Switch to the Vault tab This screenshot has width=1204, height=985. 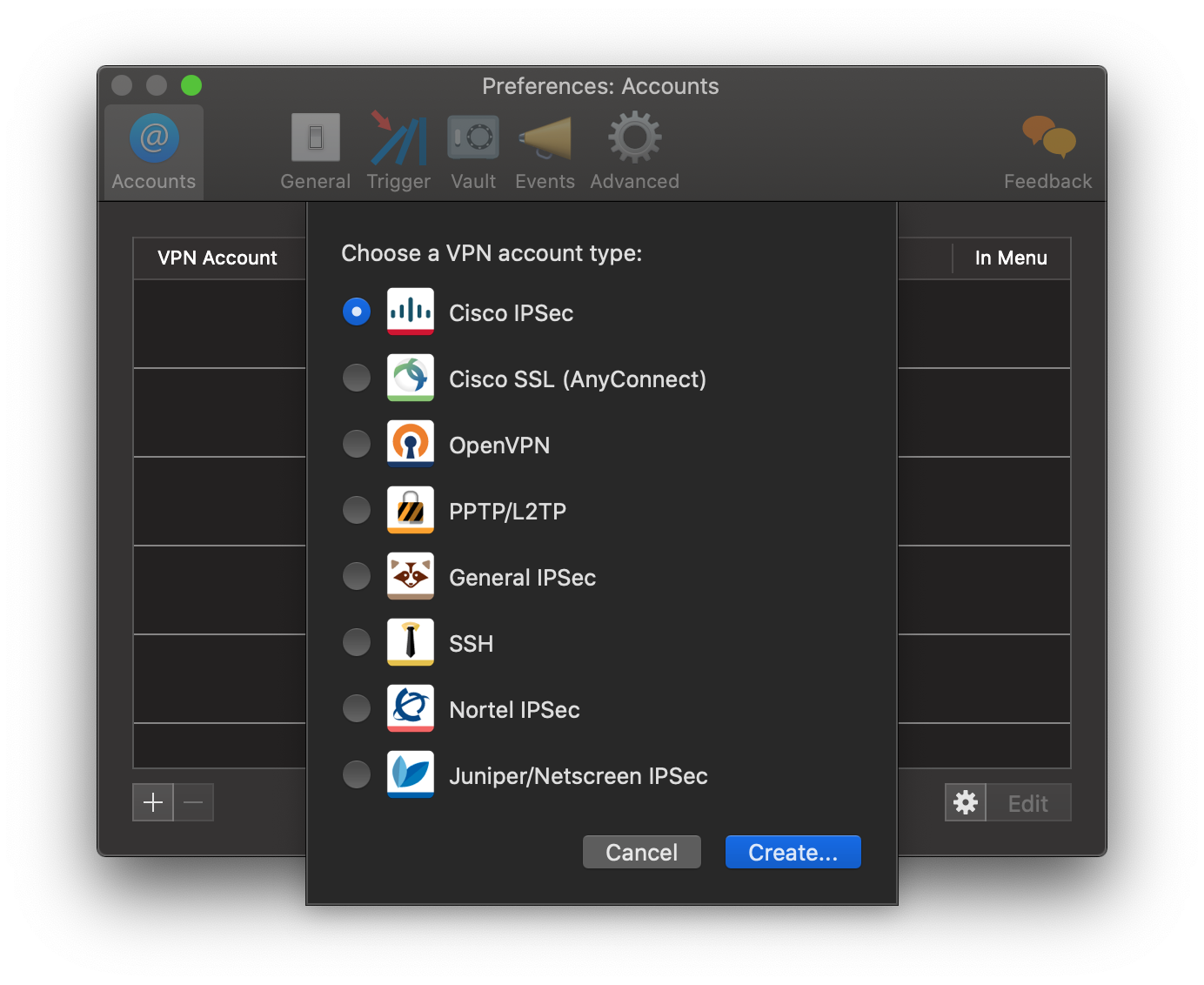[x=473, y=152]
